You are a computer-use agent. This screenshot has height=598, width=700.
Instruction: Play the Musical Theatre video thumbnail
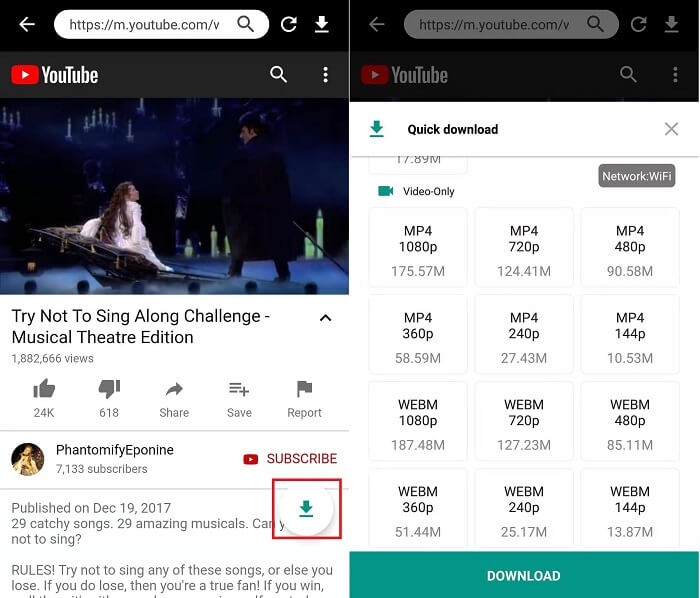(174, 196)
